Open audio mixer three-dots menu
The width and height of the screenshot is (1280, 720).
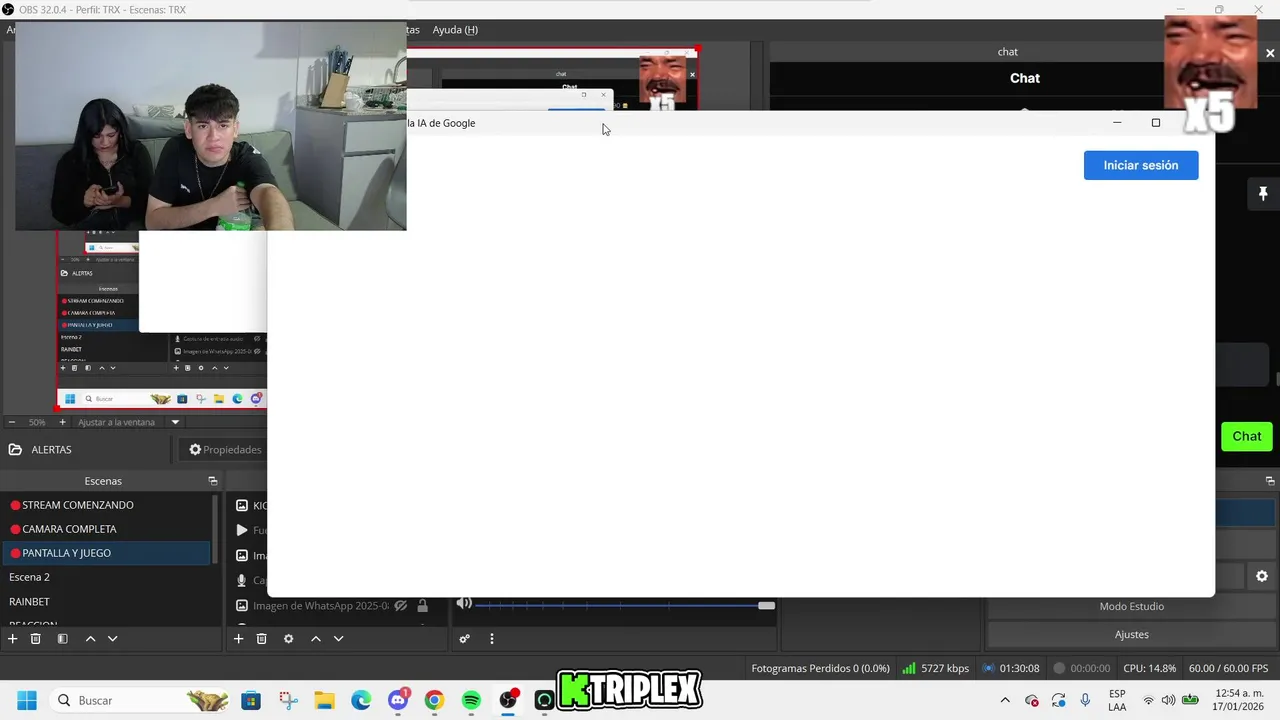pos(491,639)
